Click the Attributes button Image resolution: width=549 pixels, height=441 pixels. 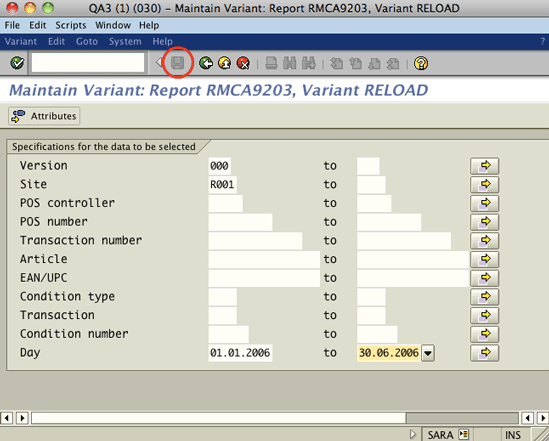pyautogui.click(x=44, y=116)
